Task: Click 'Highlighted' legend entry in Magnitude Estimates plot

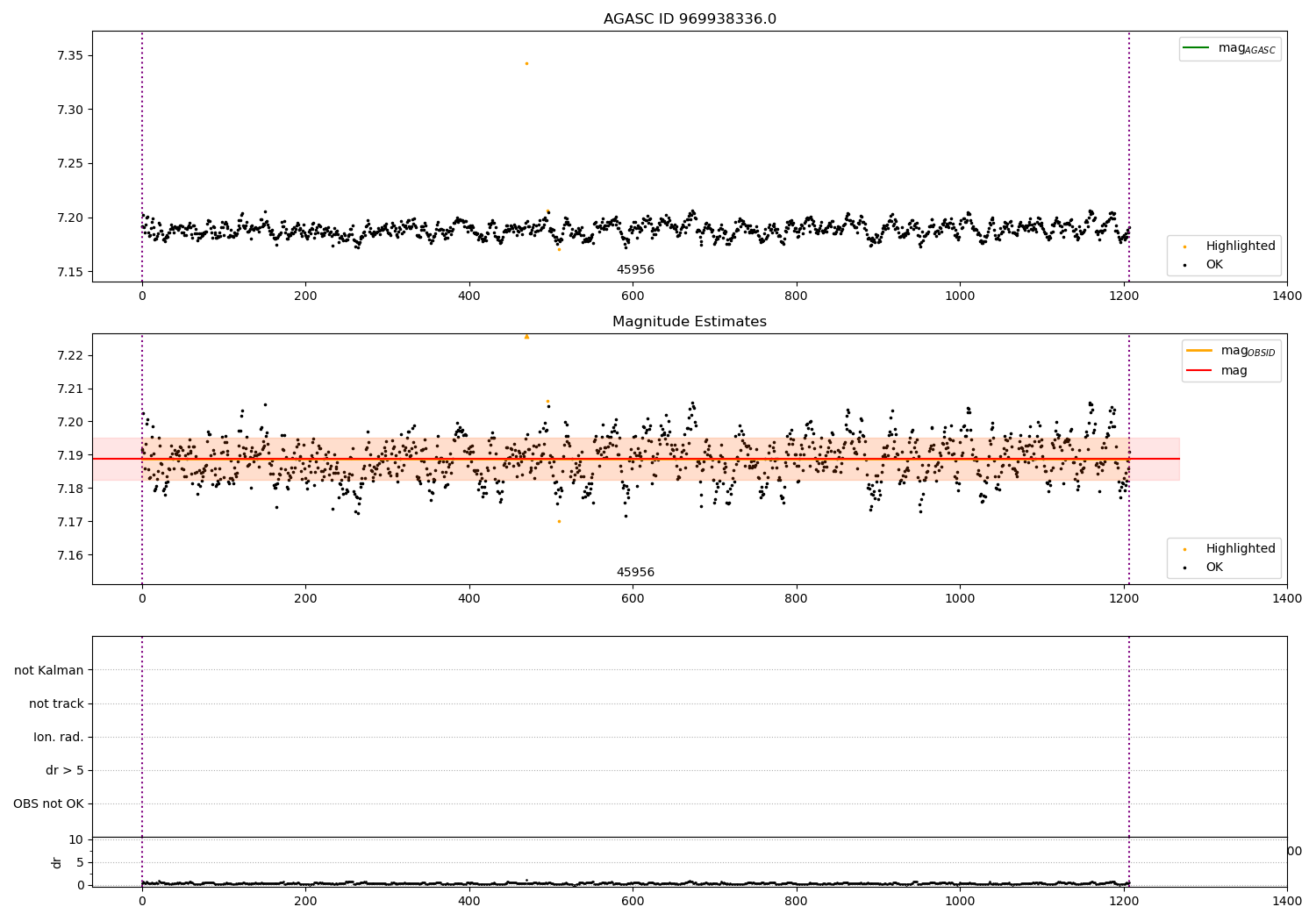Action: (x=1230, y=549)
